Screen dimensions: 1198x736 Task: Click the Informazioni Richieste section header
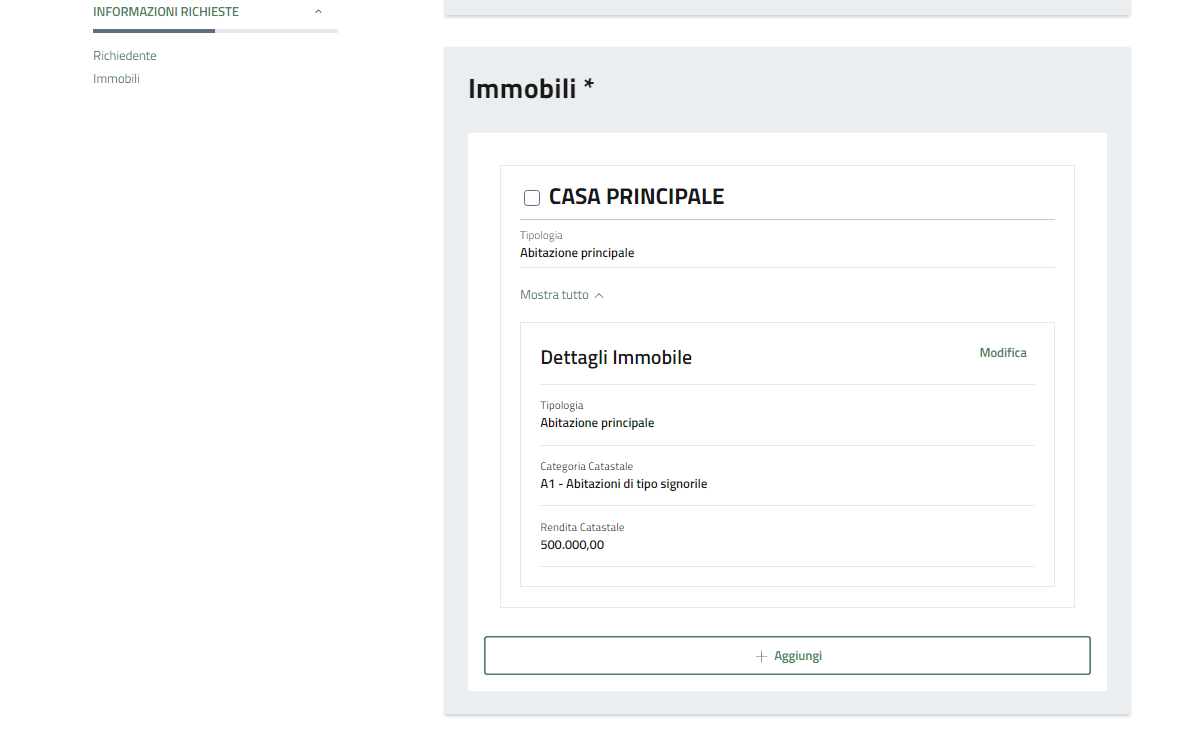click(x=166, y=12)
